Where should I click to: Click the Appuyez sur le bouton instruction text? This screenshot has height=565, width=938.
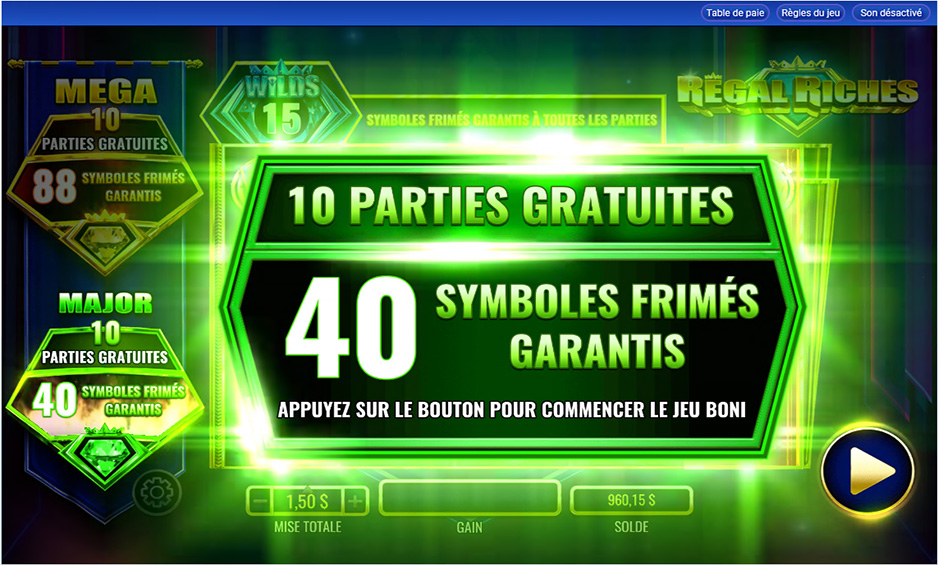click(x=511, y=410)
